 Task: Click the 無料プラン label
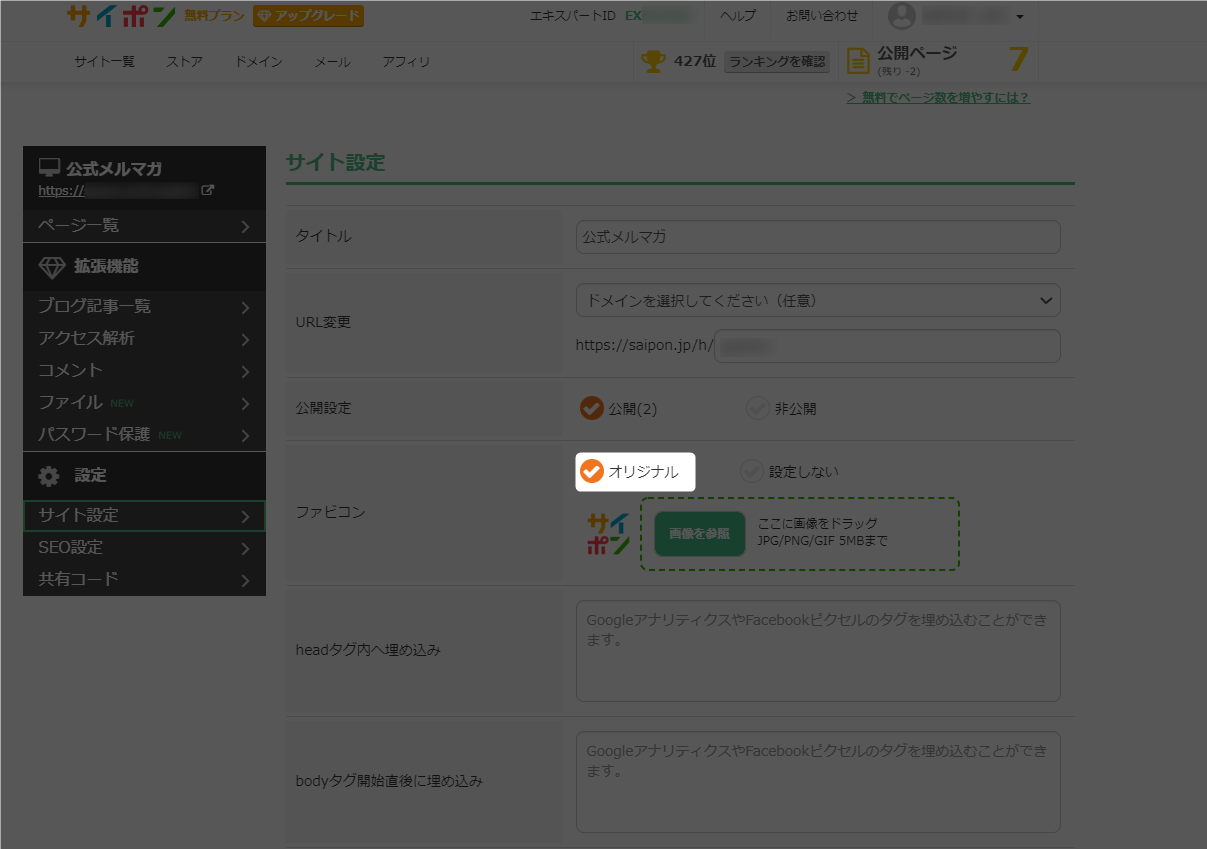(214, 16)
